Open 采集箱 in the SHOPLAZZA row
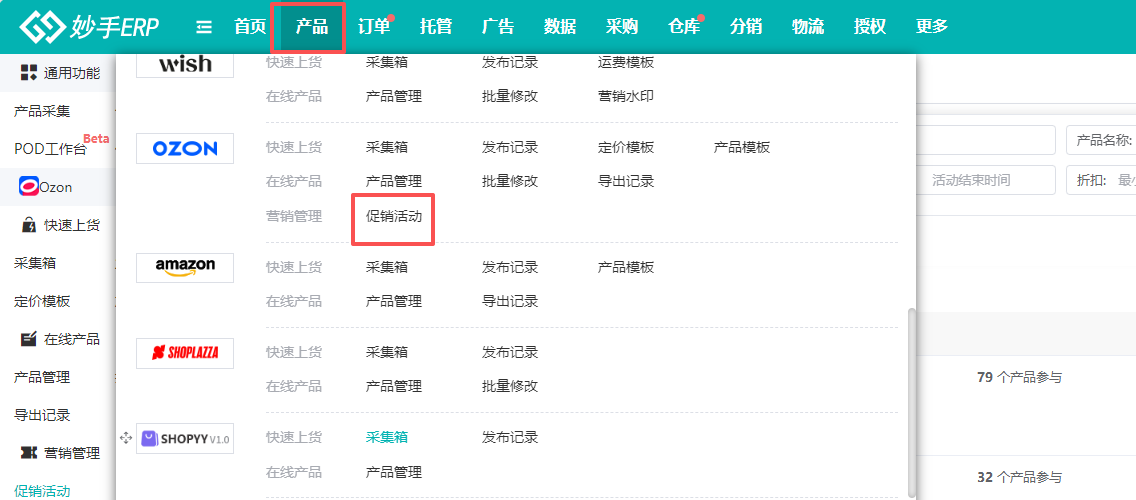Image resolution: width=1136 pixels, height=500 pixels. [x=387, y=352]
